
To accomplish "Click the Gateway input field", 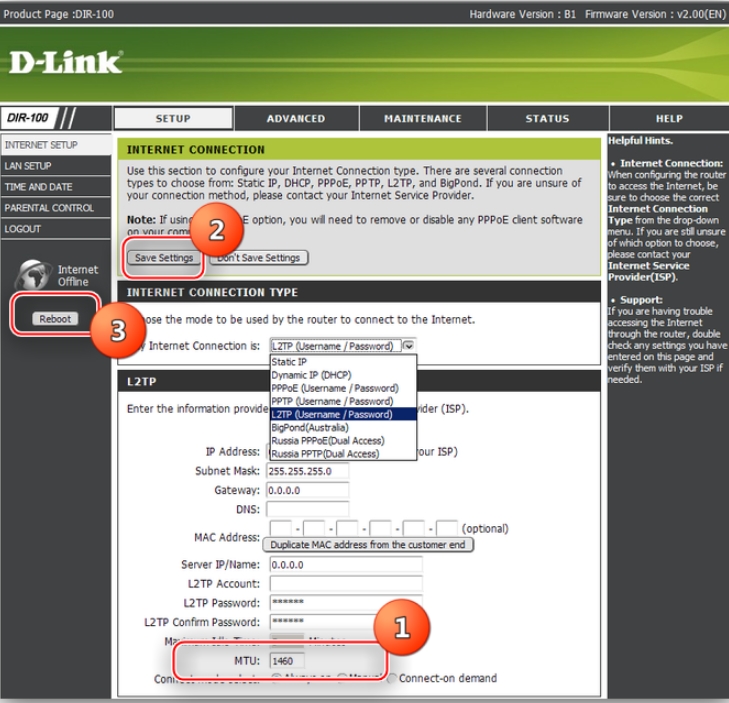I will [307, 490].
